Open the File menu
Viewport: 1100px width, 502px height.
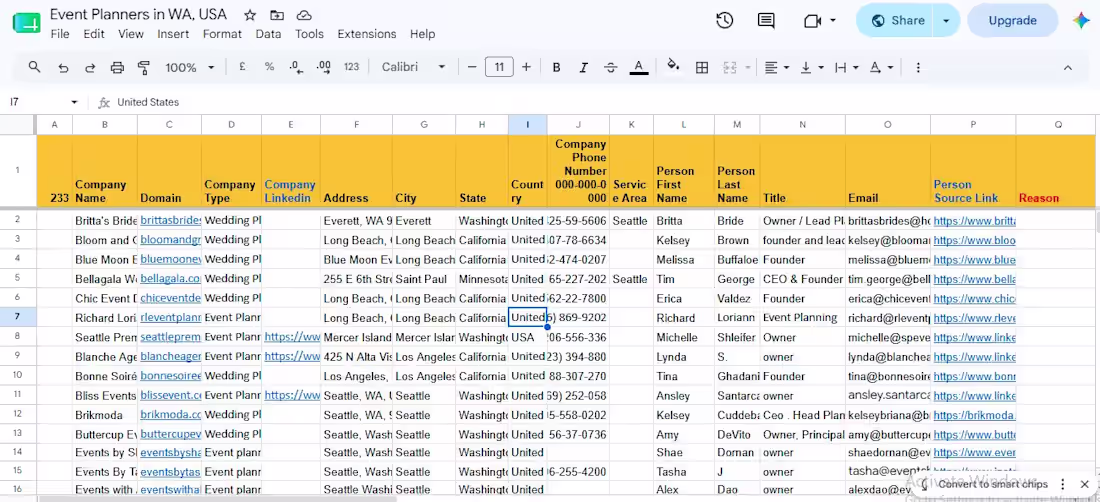point(60,34)
